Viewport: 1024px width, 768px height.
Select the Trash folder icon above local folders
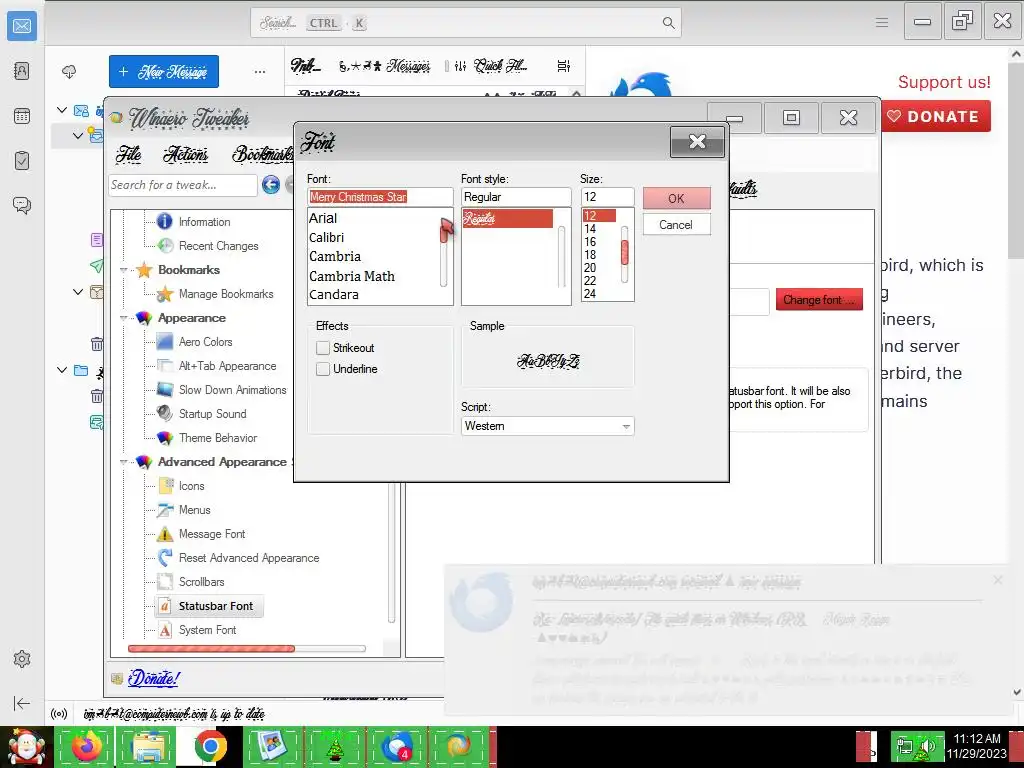pos(97,344)
